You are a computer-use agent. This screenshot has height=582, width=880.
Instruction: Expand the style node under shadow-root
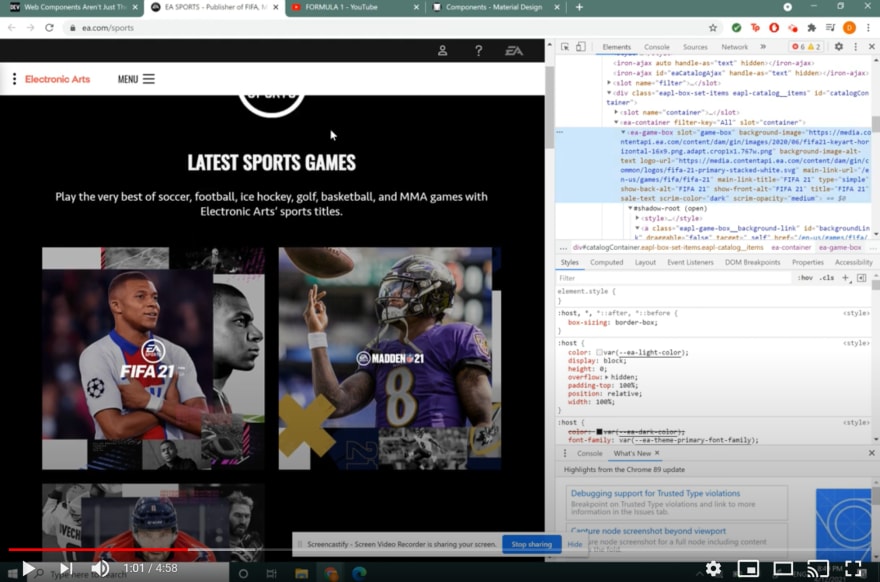point(637,218)
